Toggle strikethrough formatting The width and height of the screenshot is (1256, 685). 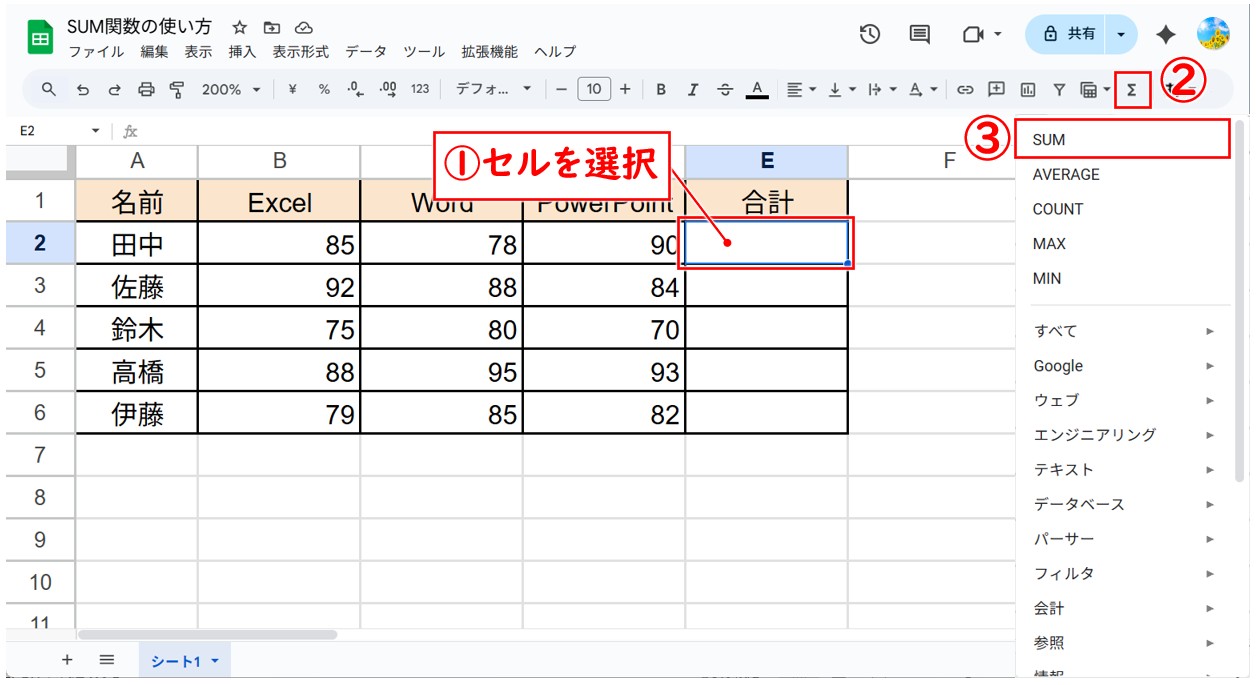tap(725, 90)
